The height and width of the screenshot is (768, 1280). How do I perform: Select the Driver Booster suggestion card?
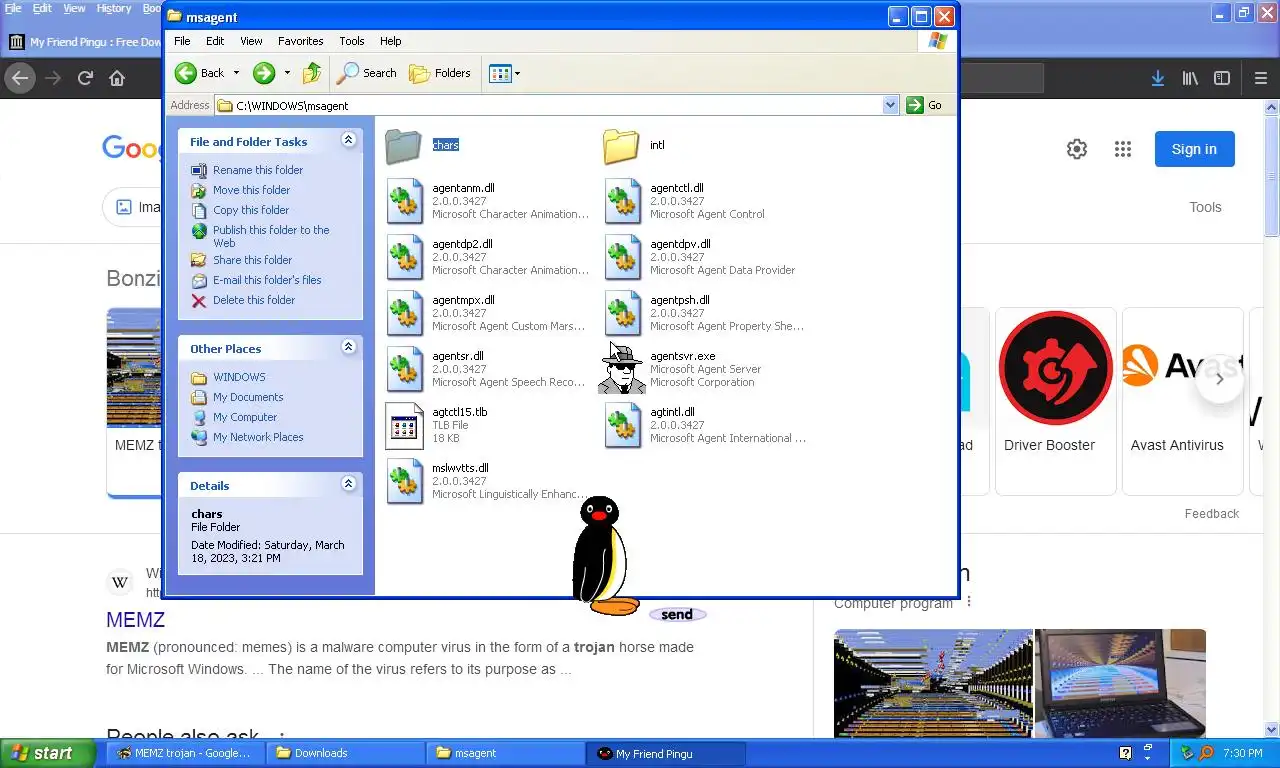coord(1055,401)
